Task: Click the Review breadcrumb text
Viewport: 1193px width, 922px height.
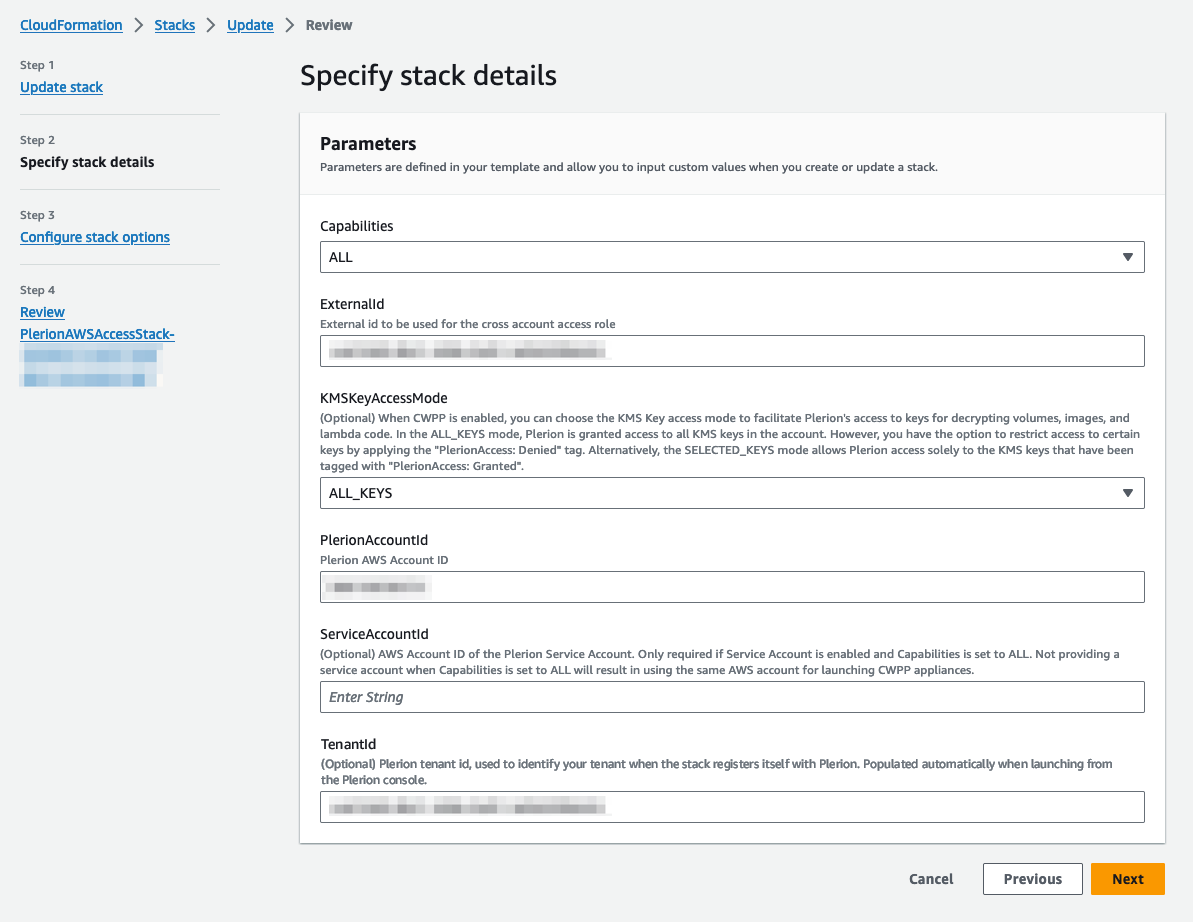Action: point(329,25)
